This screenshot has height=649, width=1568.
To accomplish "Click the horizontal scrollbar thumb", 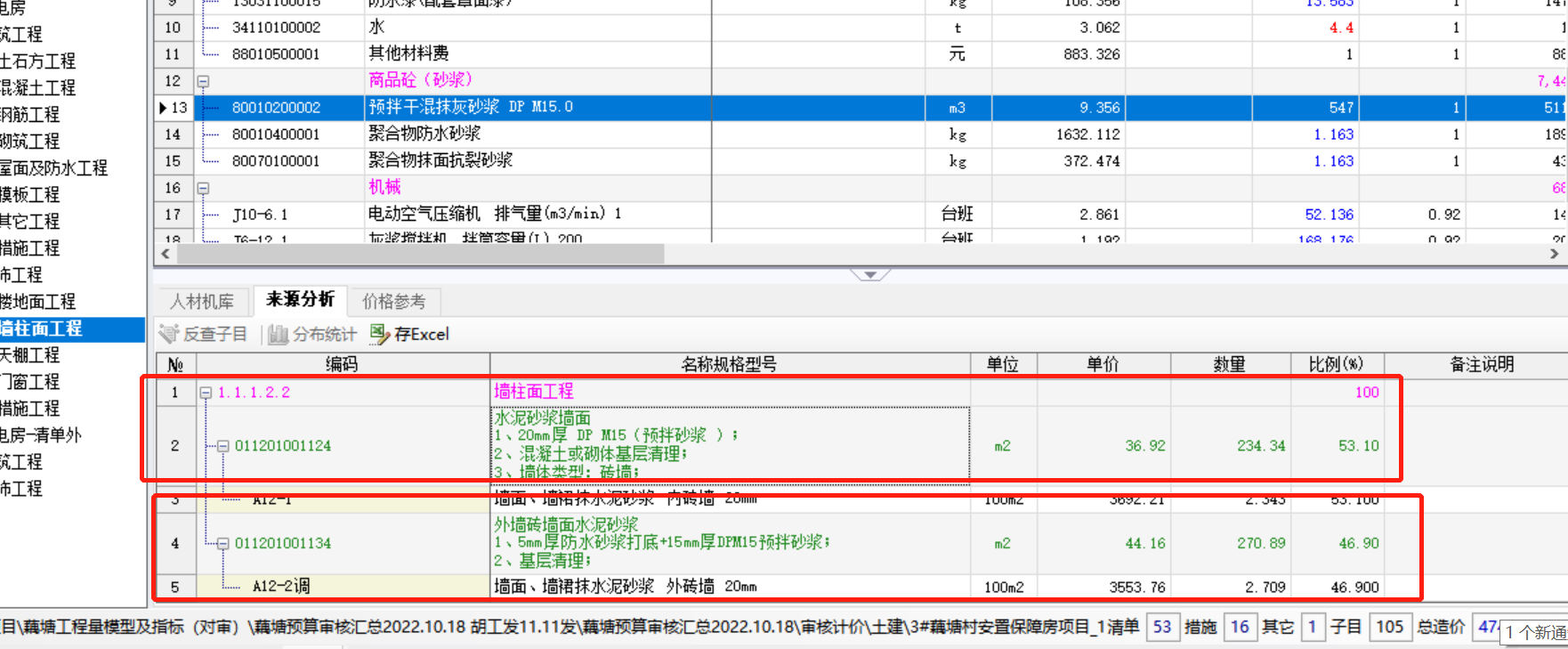I will (420, 254).
